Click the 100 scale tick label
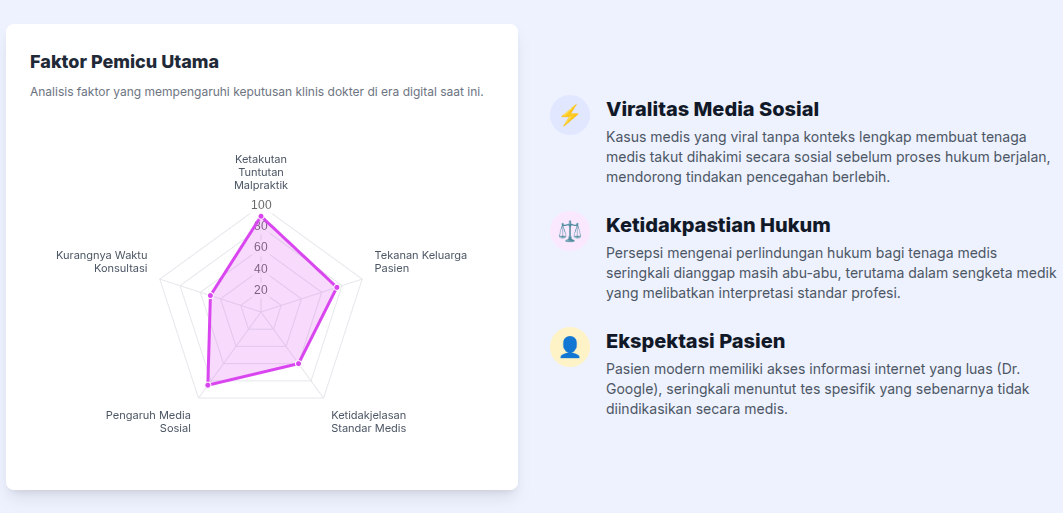The height and width of the screenshot is (513, 1063). 261,205
